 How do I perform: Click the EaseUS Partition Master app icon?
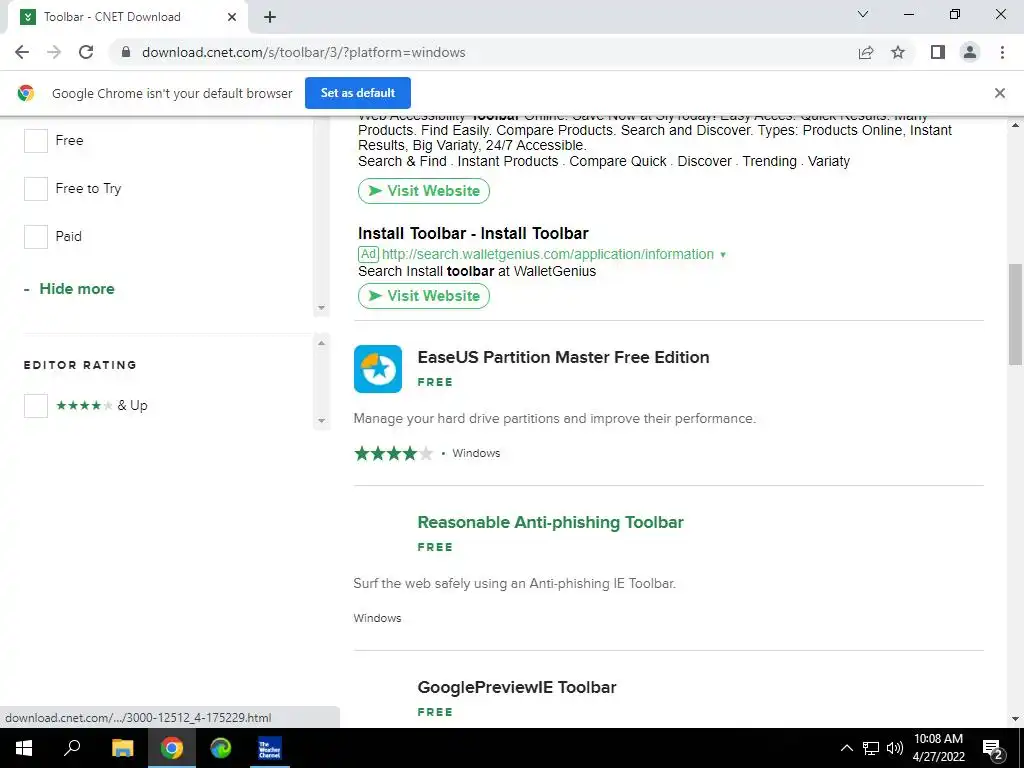377,369
